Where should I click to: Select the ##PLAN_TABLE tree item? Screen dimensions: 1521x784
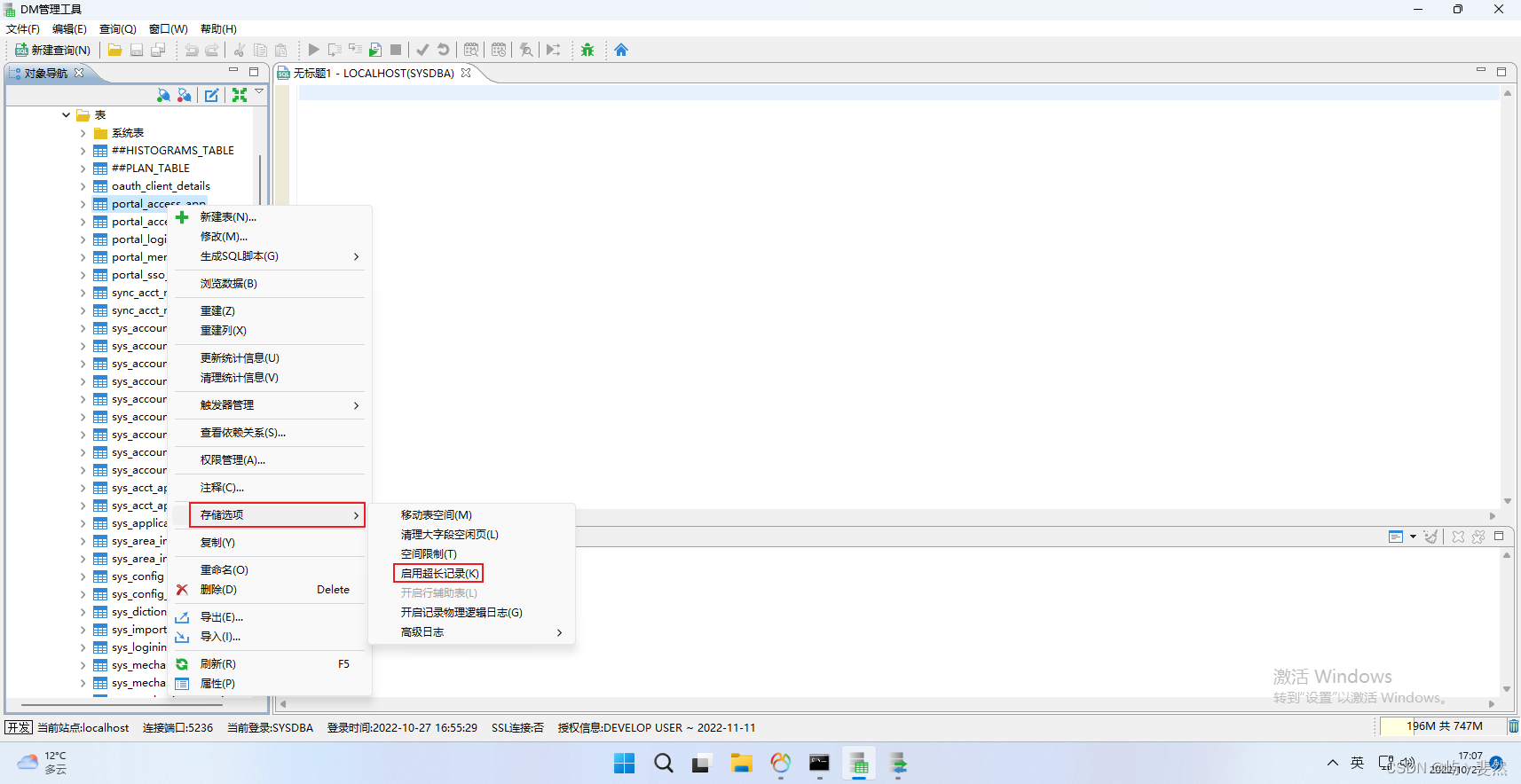(151, 169)
